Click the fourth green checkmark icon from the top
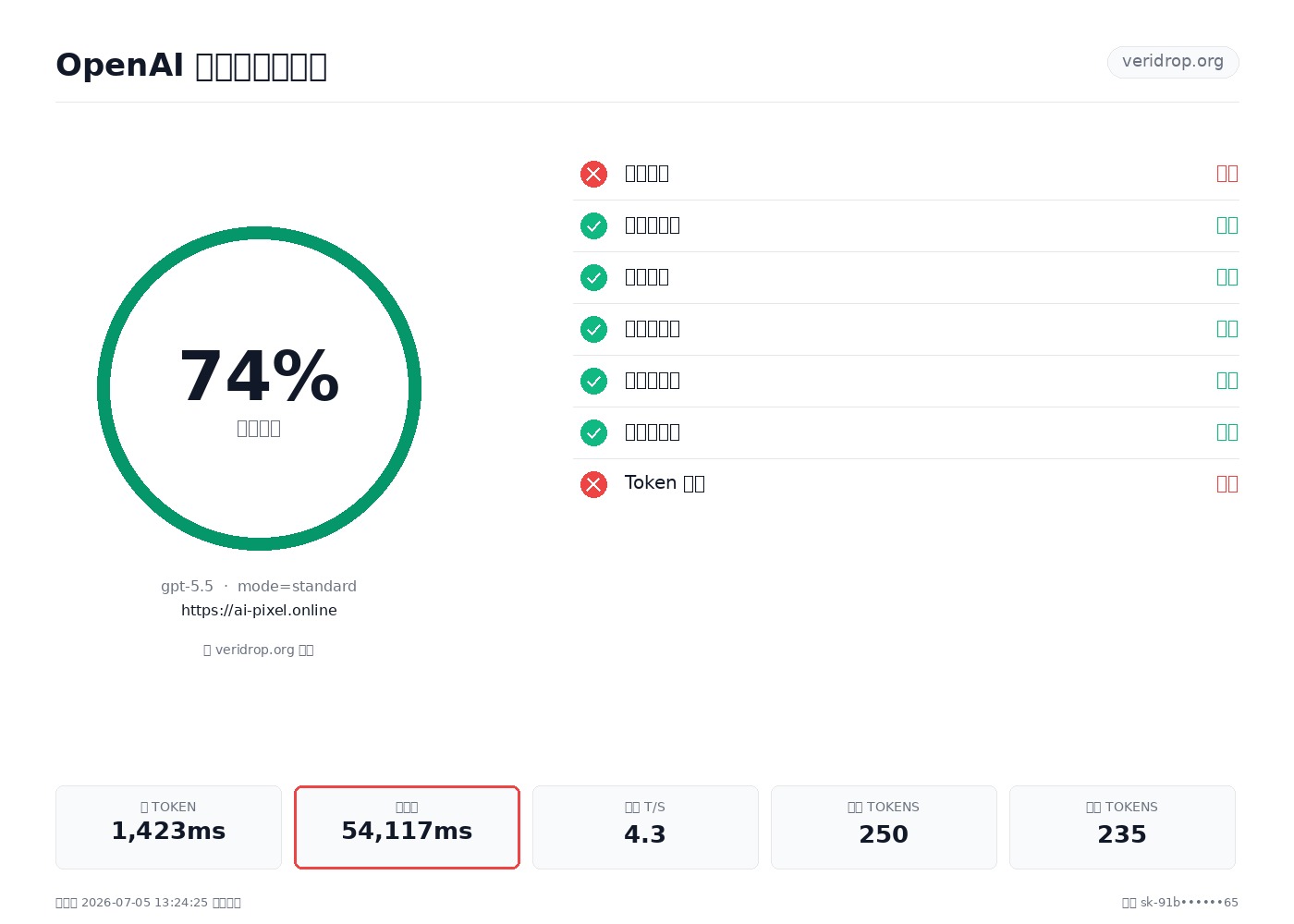Viewport: 1294px width, 924px height. coord(593,381)
